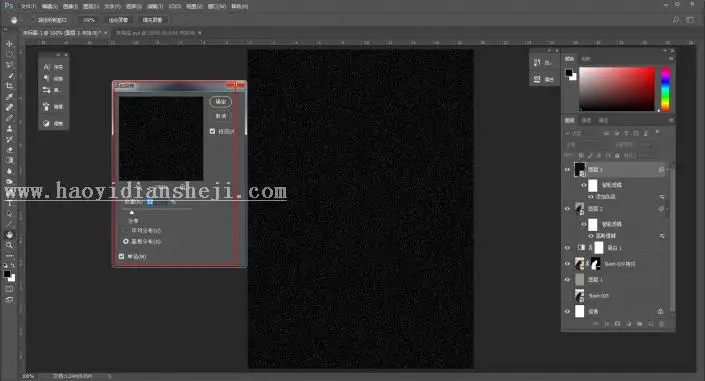This screenshot has width=705, height=381.
Task: Select the Lasso tool
Action: (x=9, y=65)
